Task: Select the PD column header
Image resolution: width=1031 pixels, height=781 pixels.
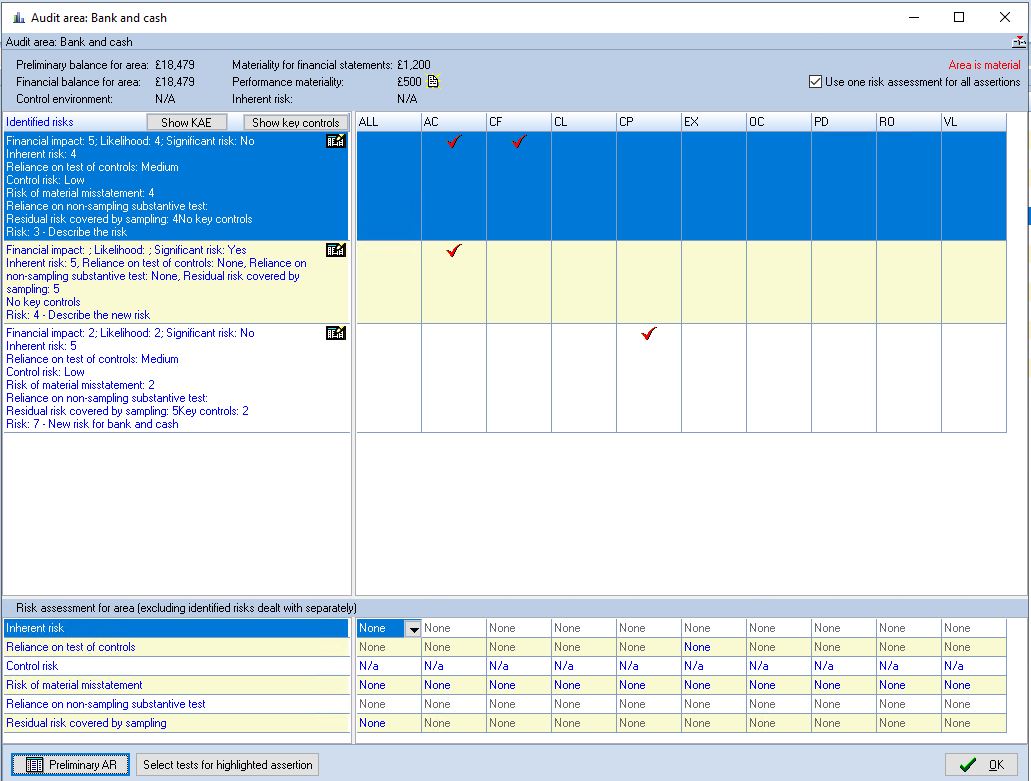Action: click(x=844, y=122)
